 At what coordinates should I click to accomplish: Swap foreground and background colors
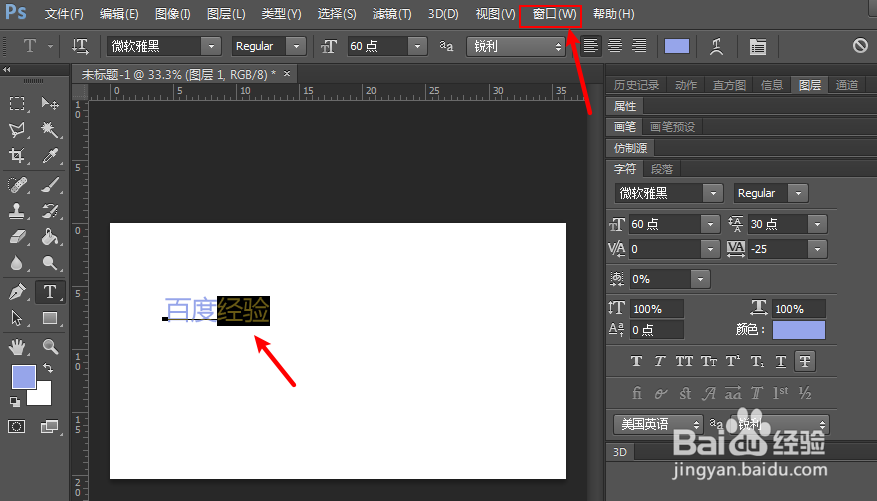(48, 368)
